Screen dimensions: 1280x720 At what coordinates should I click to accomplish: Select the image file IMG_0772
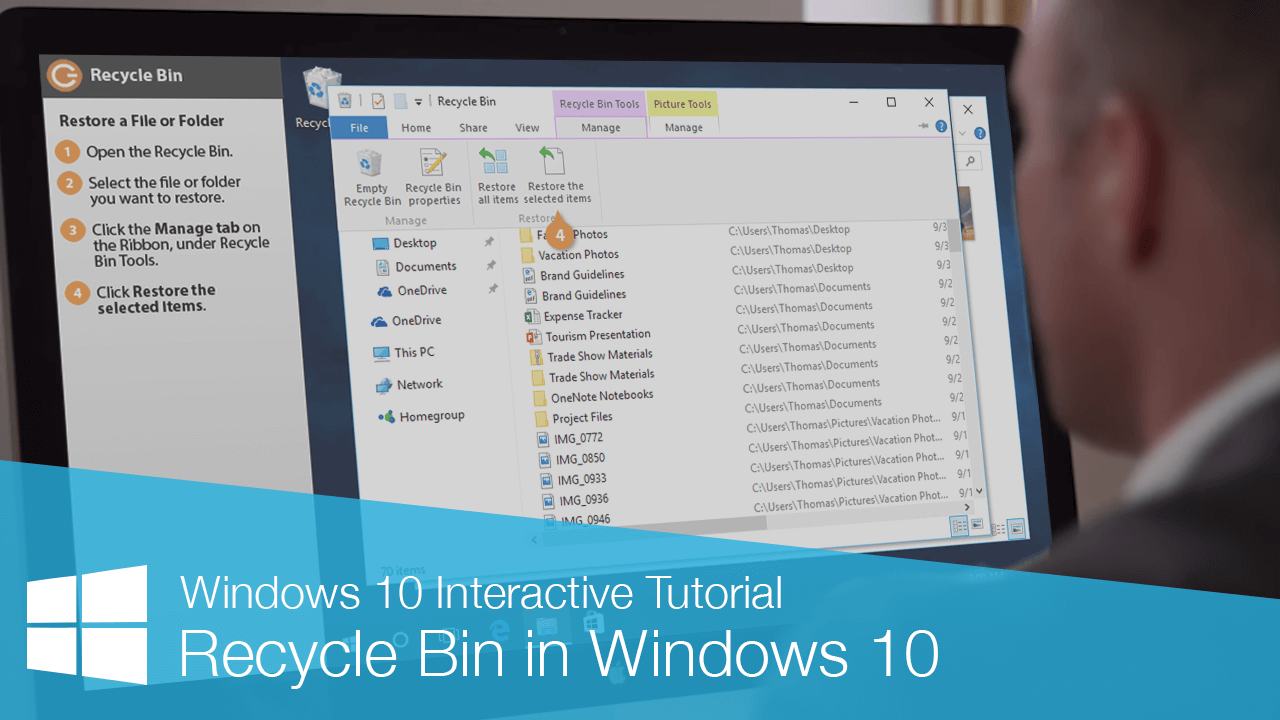point(576,438)
